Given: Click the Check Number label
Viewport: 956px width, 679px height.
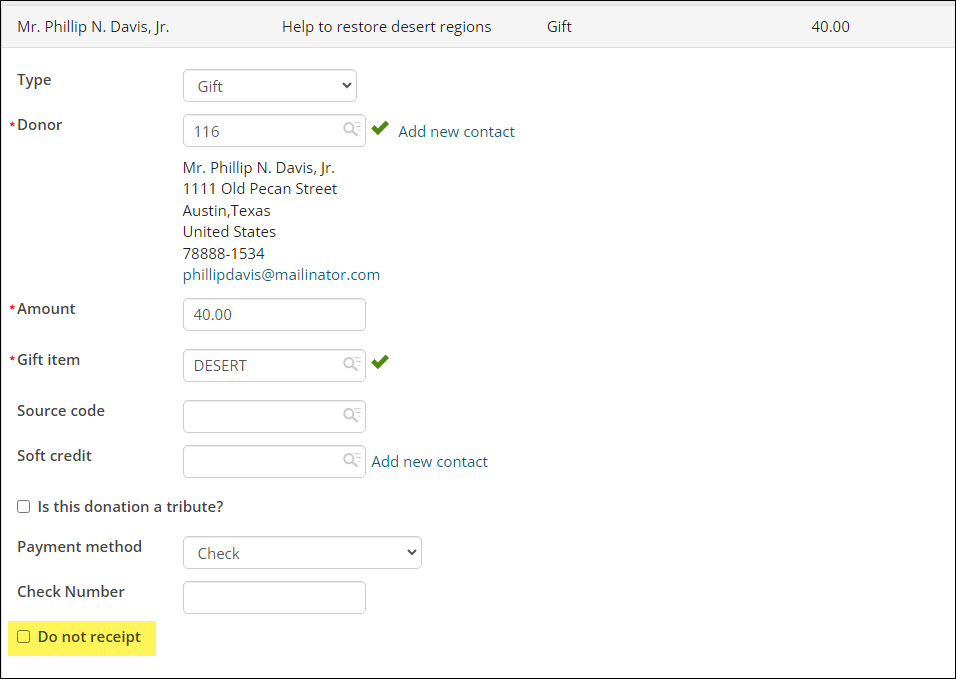Looking at the screenshot, I should [71, 592].
